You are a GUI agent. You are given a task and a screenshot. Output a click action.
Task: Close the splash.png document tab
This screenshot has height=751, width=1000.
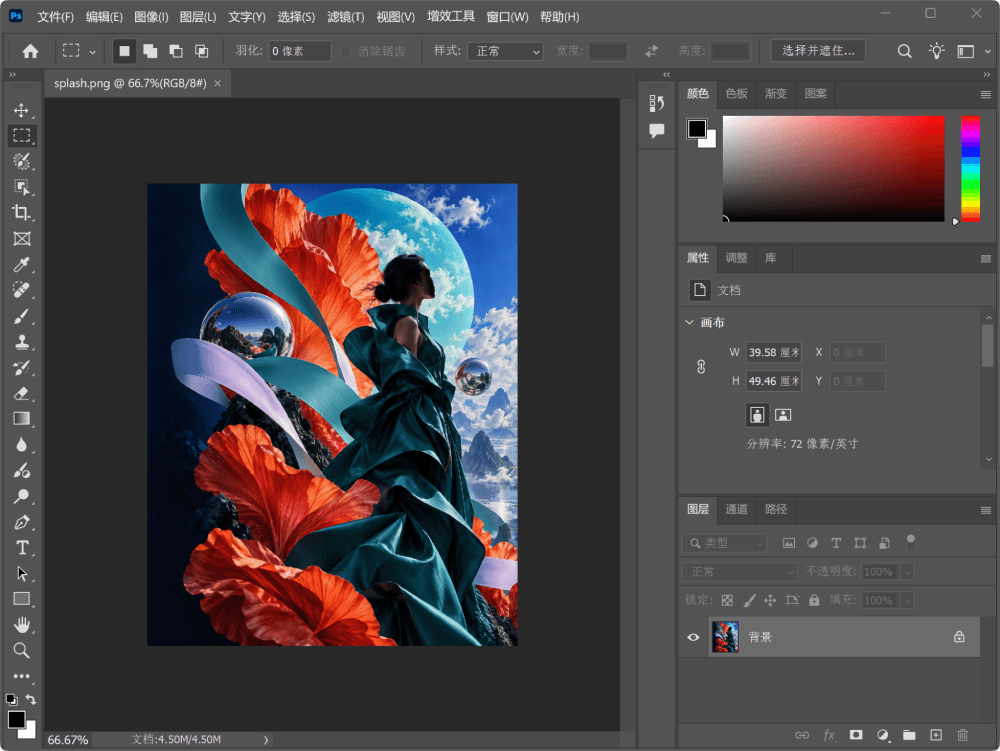[217, 84]
